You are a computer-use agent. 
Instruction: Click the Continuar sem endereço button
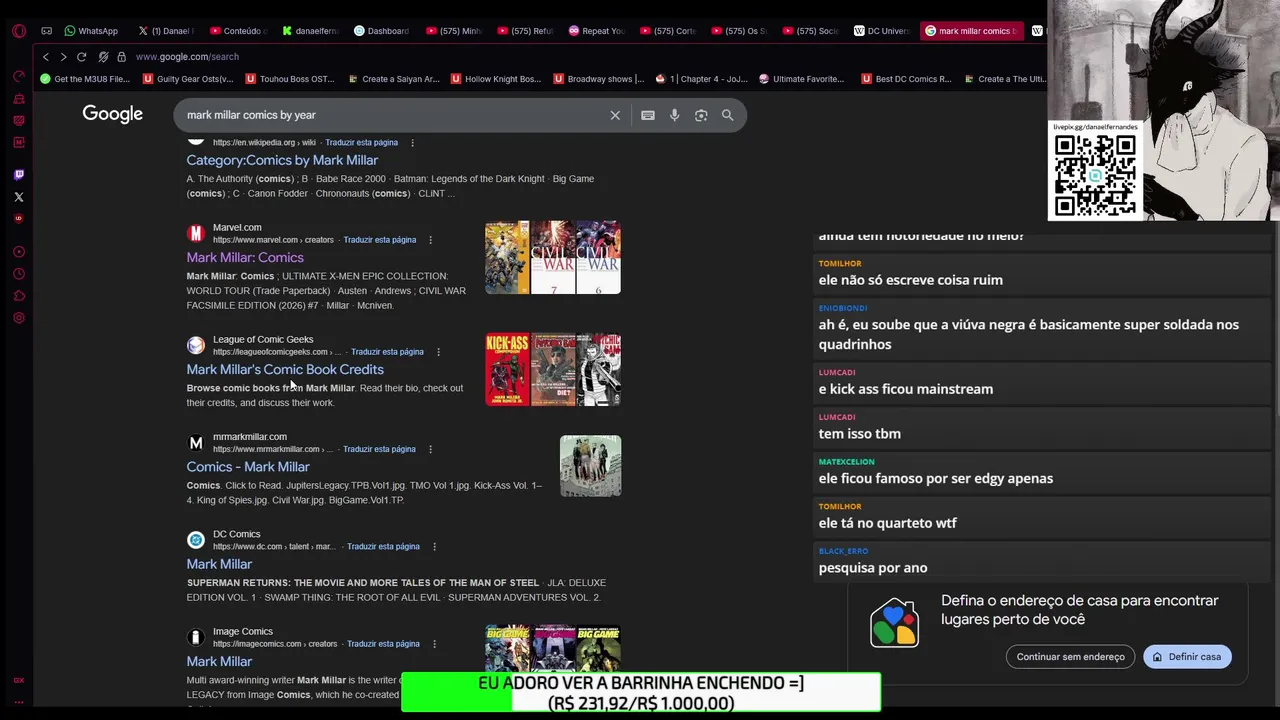tap(1070, 657)
